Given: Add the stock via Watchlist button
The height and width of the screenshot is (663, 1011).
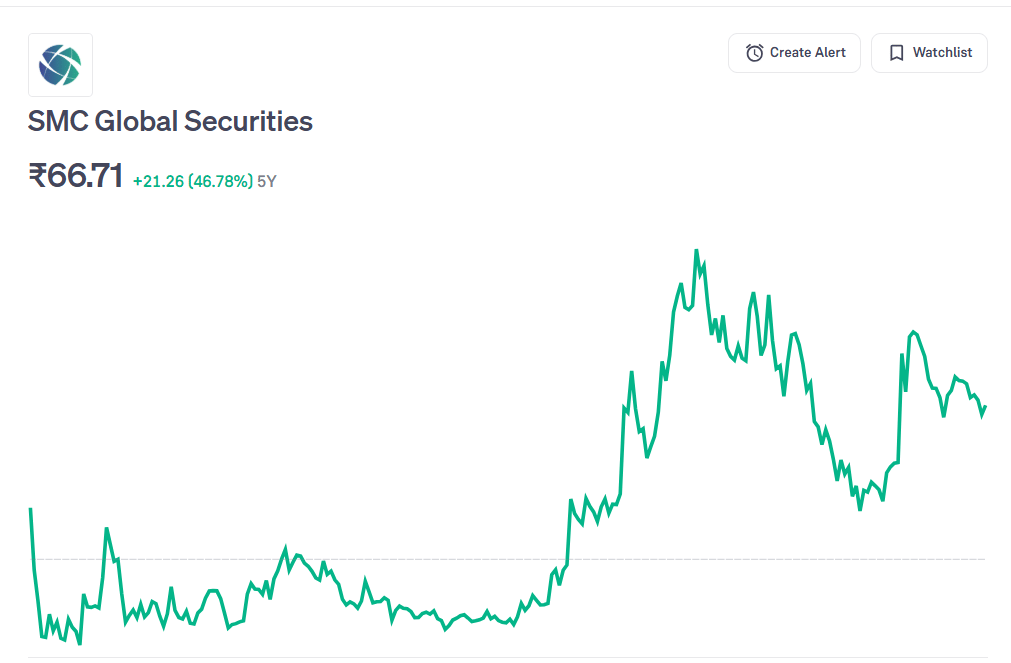Looking at the screenshot, I should [929, 53].
